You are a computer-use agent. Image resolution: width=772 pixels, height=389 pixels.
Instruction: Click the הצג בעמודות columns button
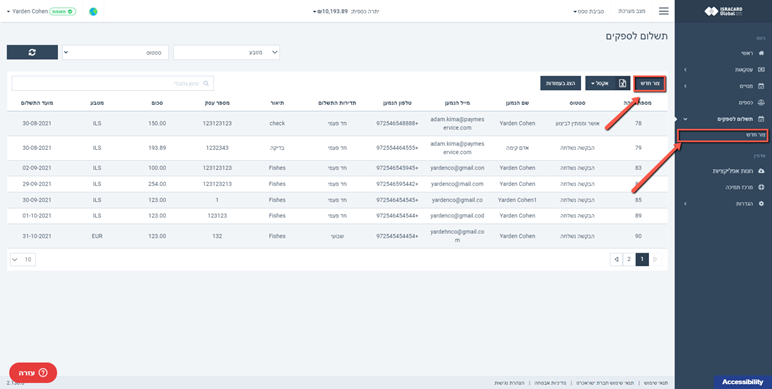pyautogui.click(x=561, y=83)
